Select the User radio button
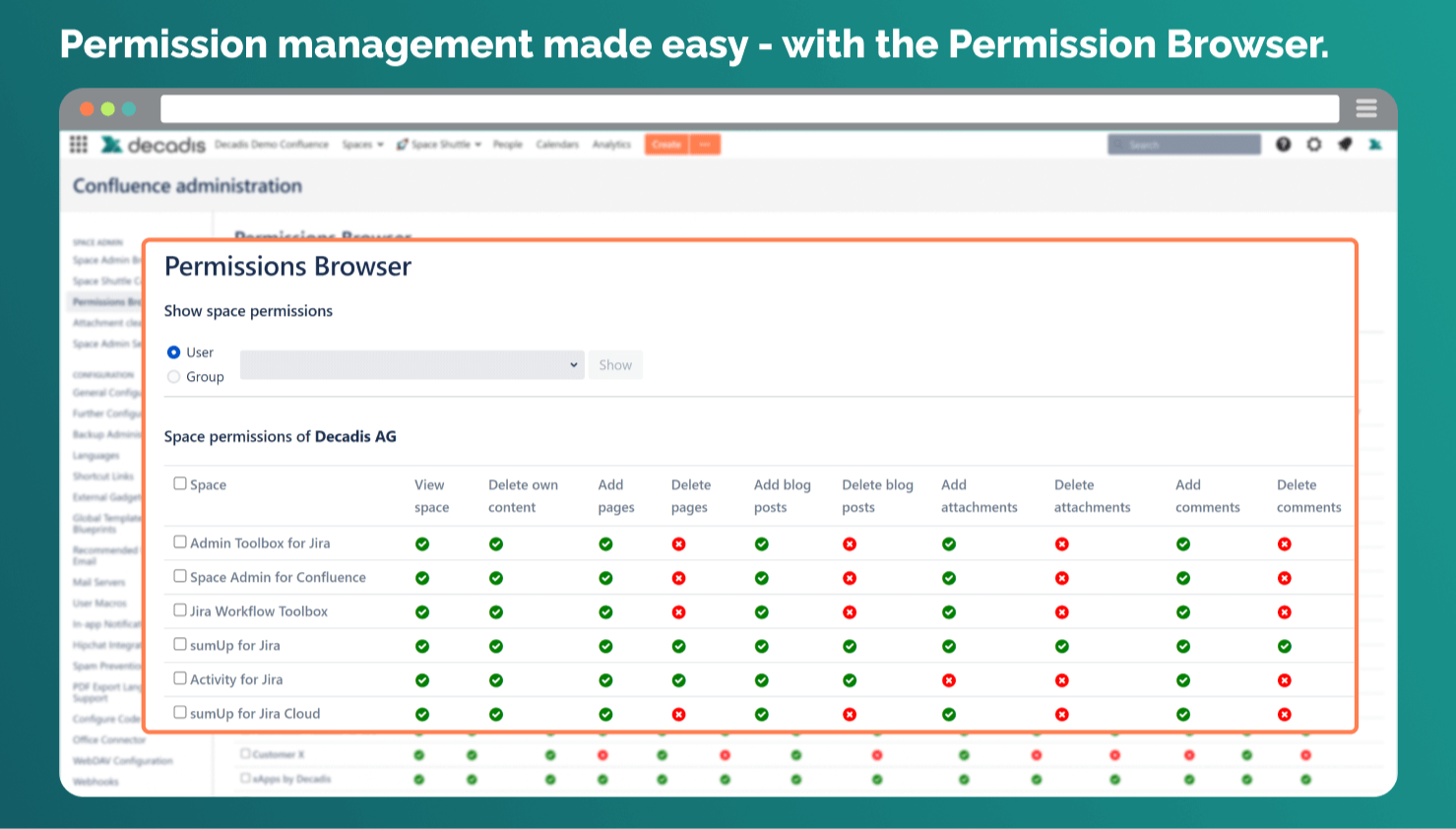 pyautogui.click(x=174, y=352)
